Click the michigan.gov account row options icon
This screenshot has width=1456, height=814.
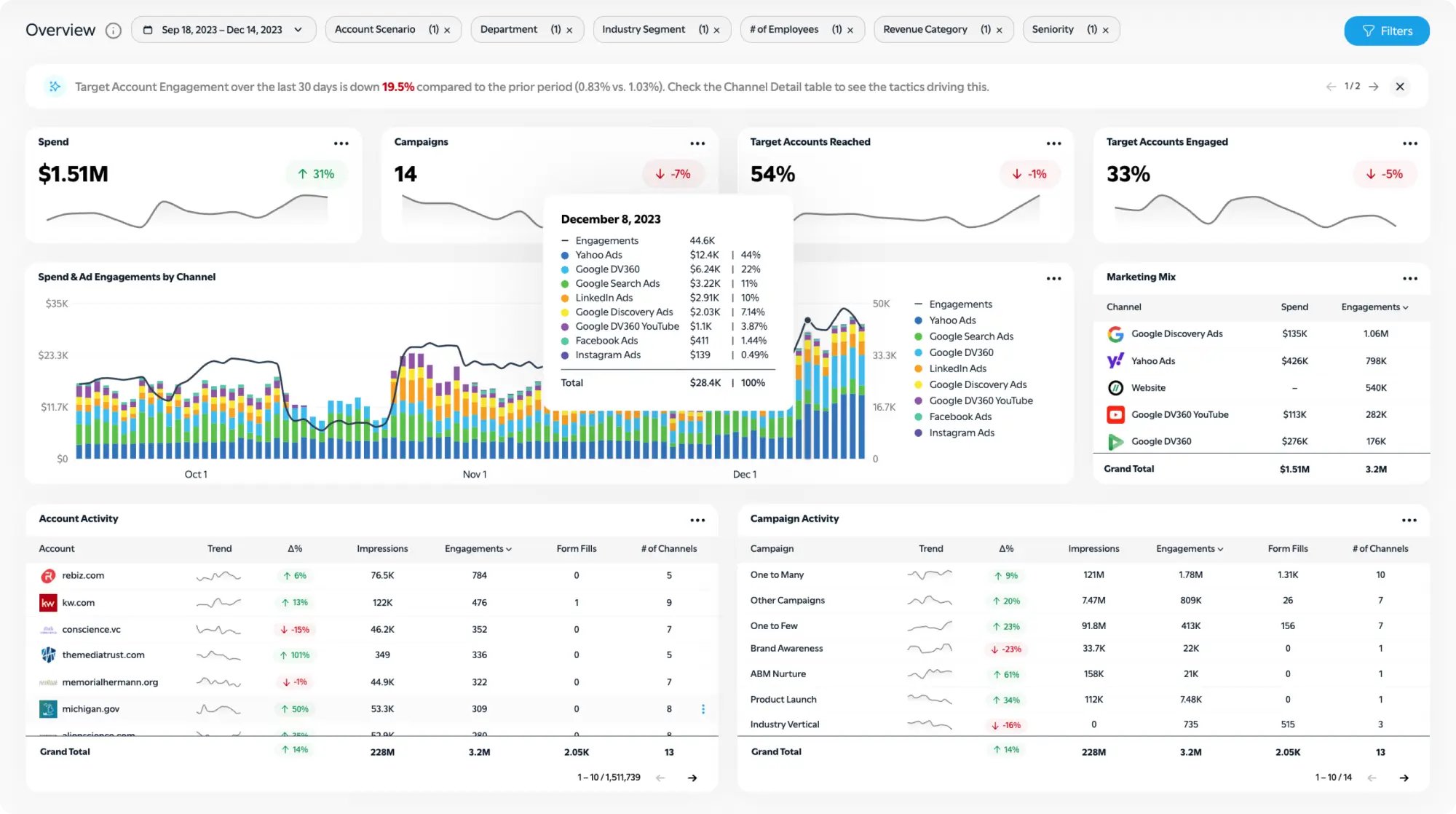[x=703, y=708]
